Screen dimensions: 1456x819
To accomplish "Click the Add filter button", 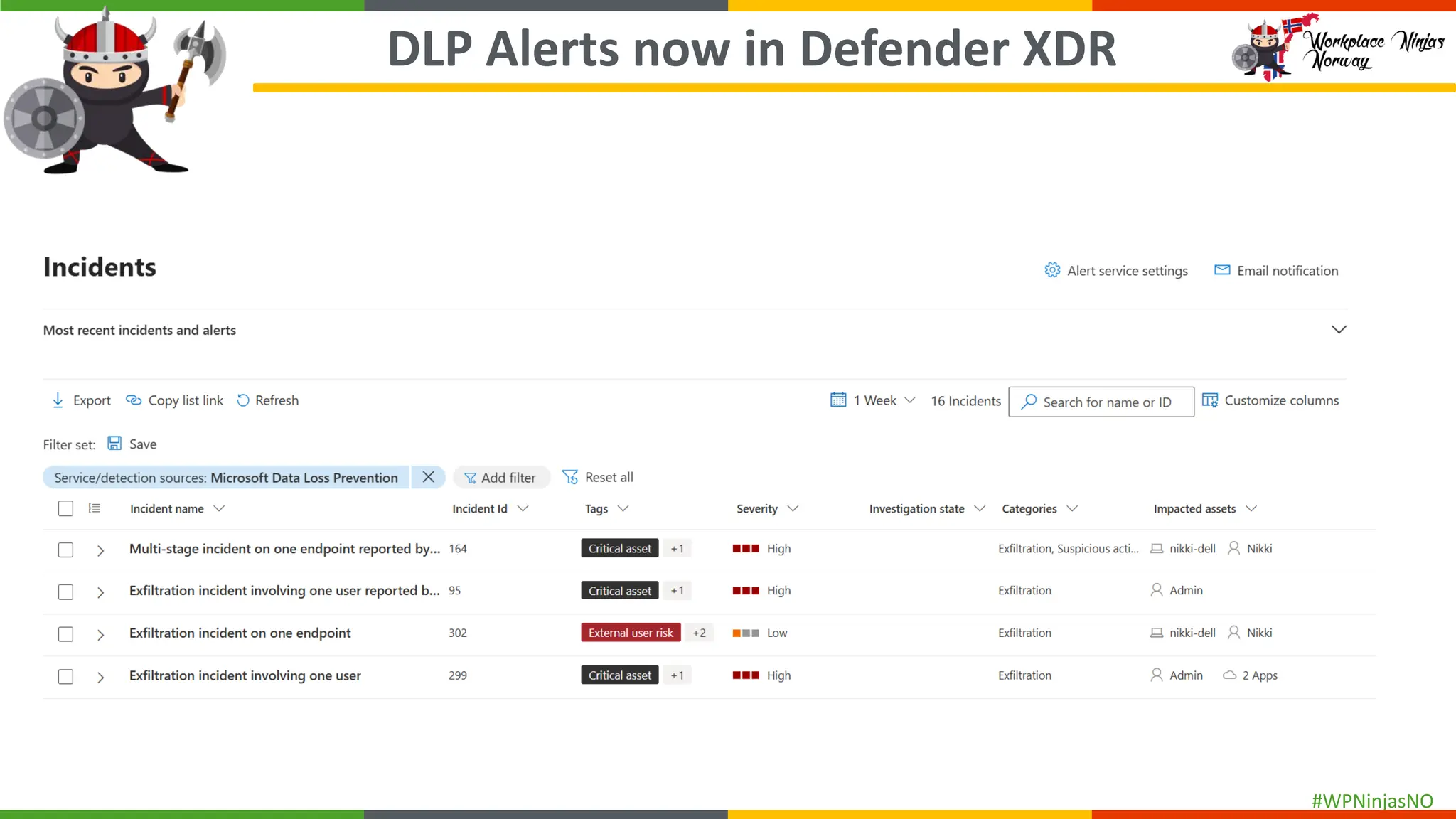I will 501,478.
